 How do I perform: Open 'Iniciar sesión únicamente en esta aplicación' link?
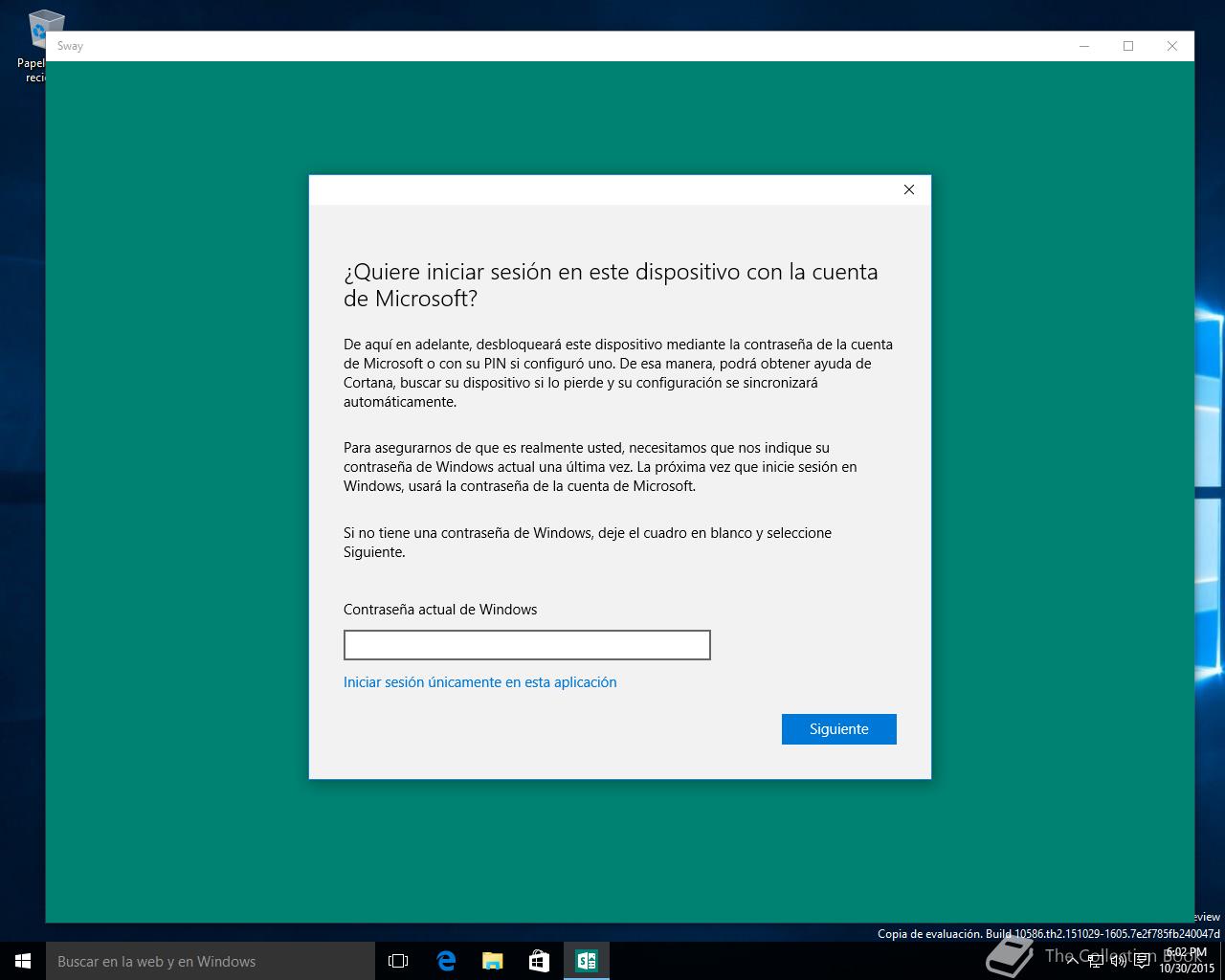click(480, 682)
